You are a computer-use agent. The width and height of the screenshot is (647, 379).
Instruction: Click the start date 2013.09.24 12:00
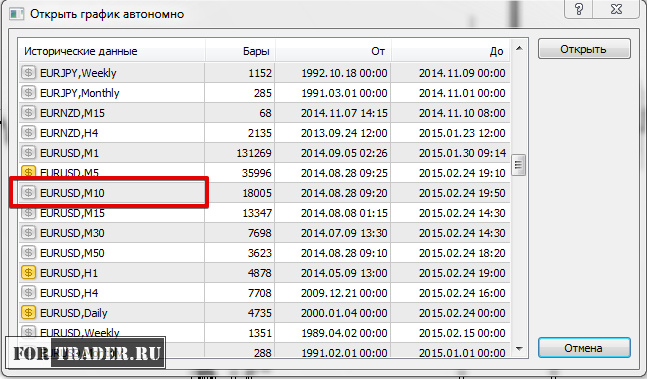(x=344, y=133)
